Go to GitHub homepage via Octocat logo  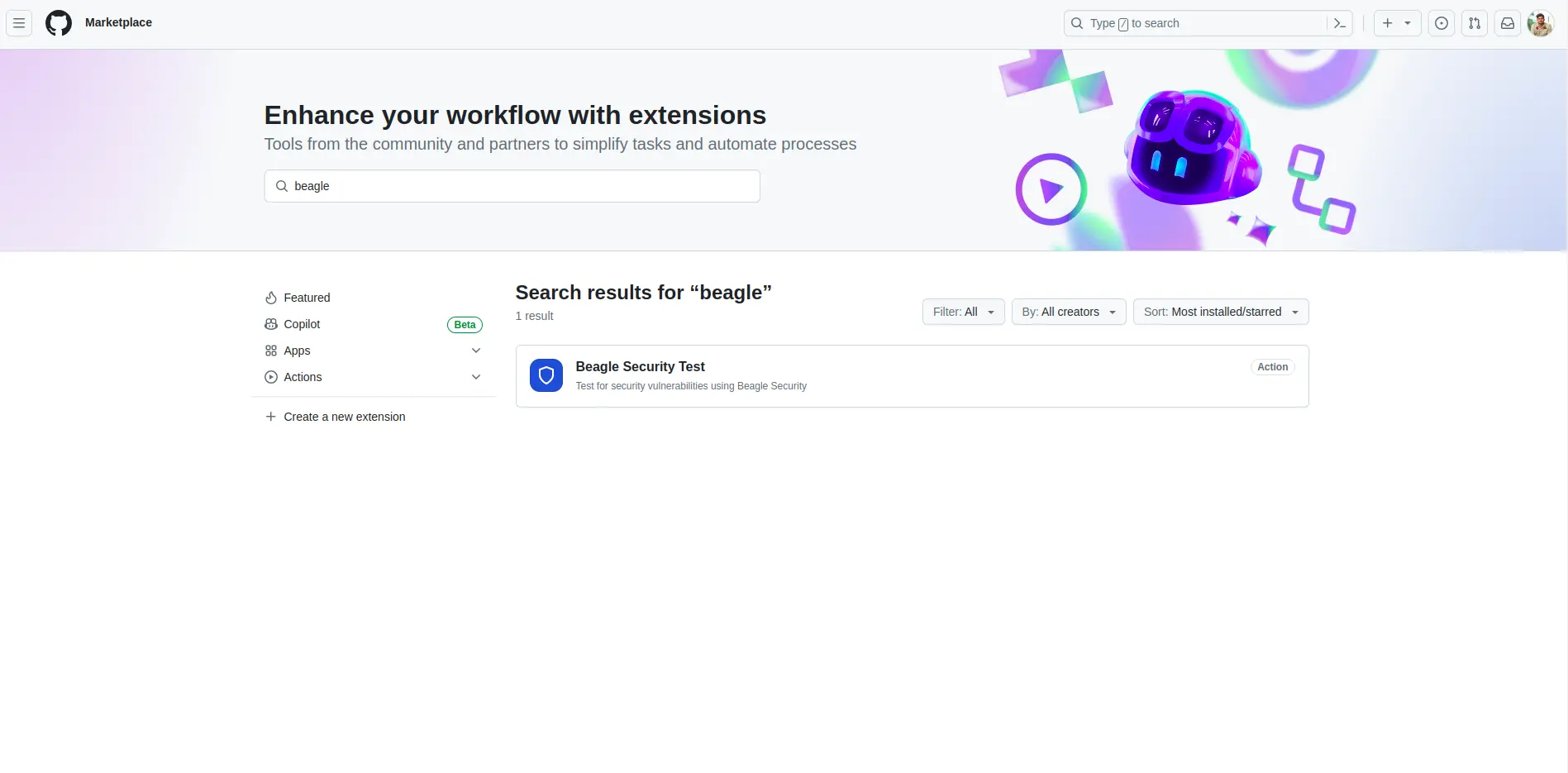[x=59, y=23]
